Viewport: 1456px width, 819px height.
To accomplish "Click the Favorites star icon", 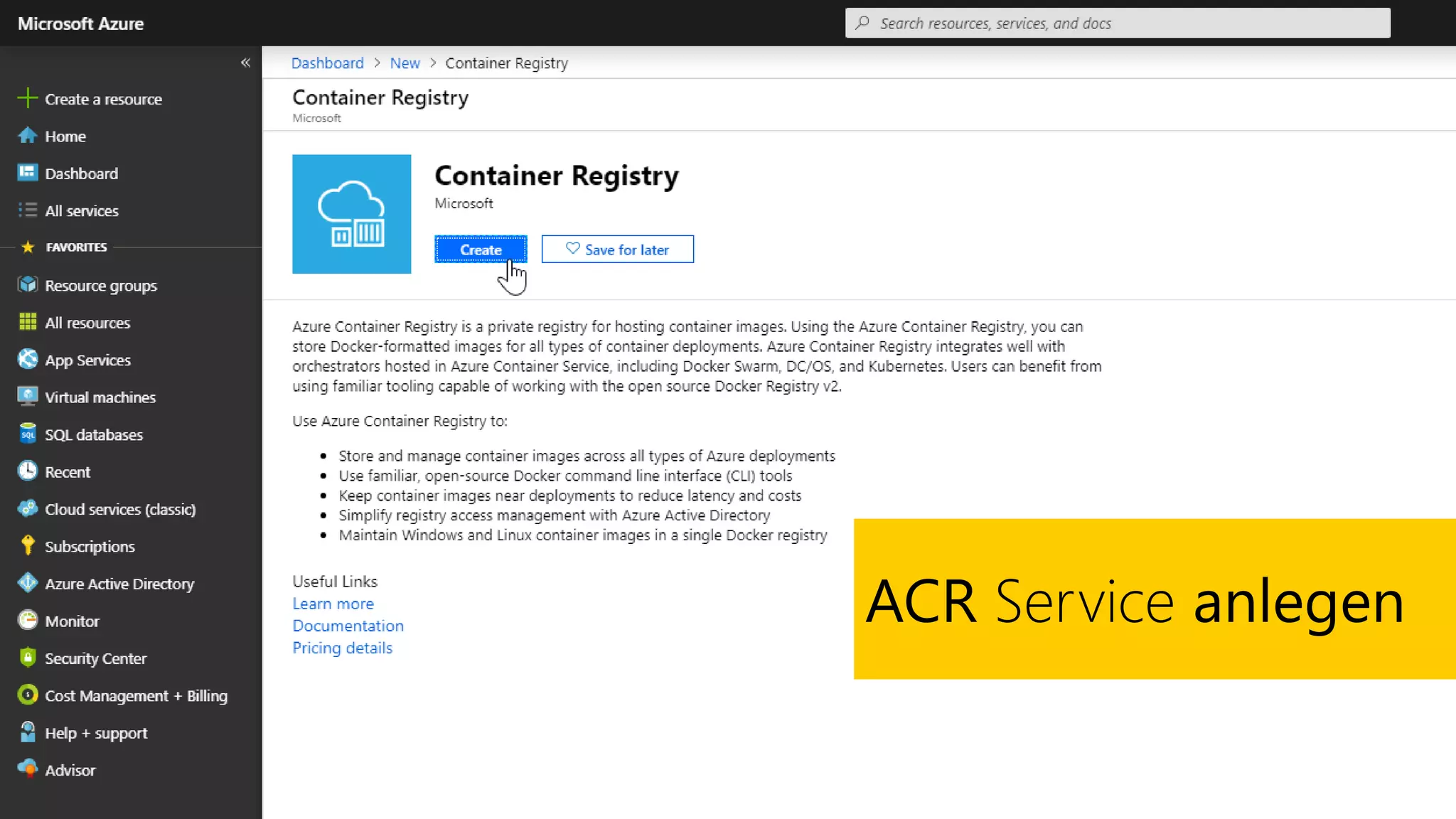I will click(28, 247).
